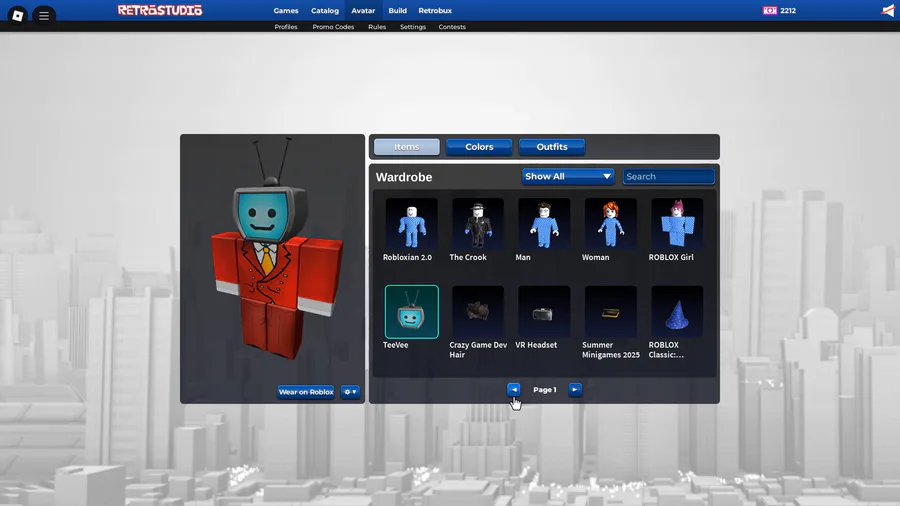Go to the Profiles submenu link
The image size is (900, 506).
tap(286, 27)
